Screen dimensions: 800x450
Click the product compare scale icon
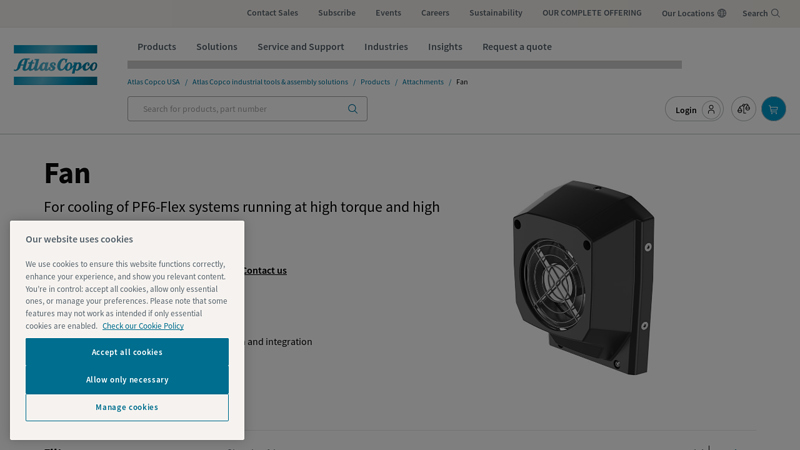coord(743,109)
